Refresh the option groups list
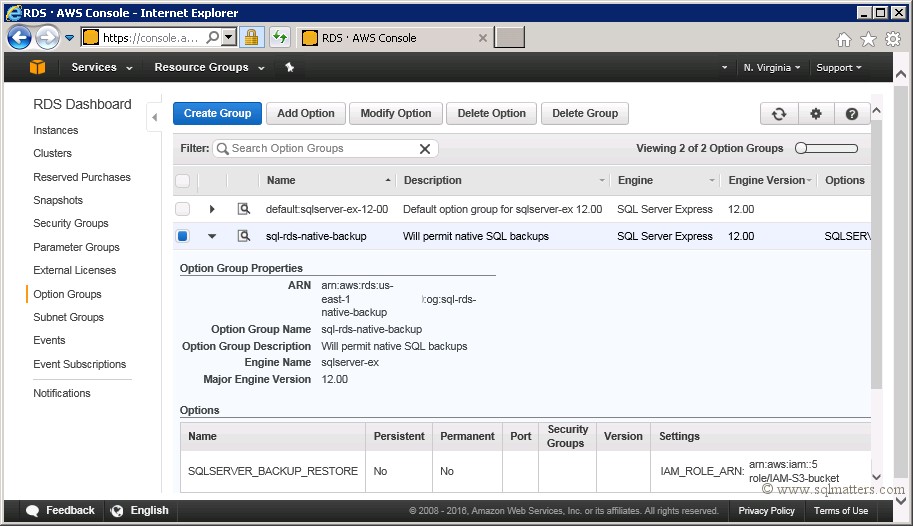This screenshot has height=526, width=913. [x=778, y=114]
